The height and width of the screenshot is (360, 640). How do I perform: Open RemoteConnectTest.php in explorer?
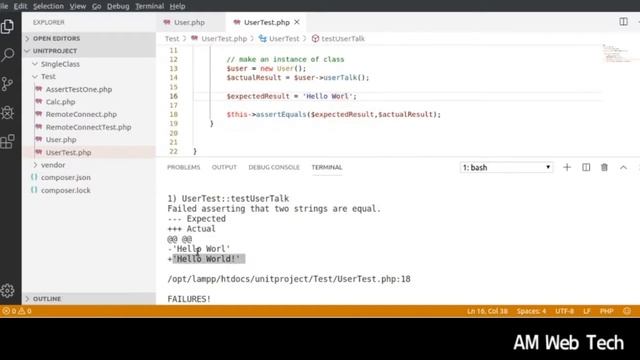coord(89,127)
